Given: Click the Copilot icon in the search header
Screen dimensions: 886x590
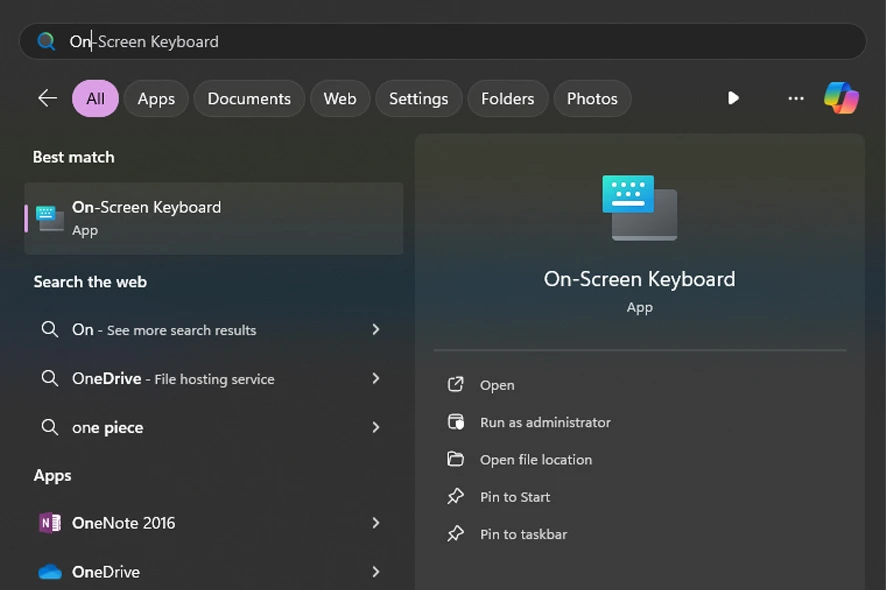Looking at the screenshot, I should [x=841, y=98].
